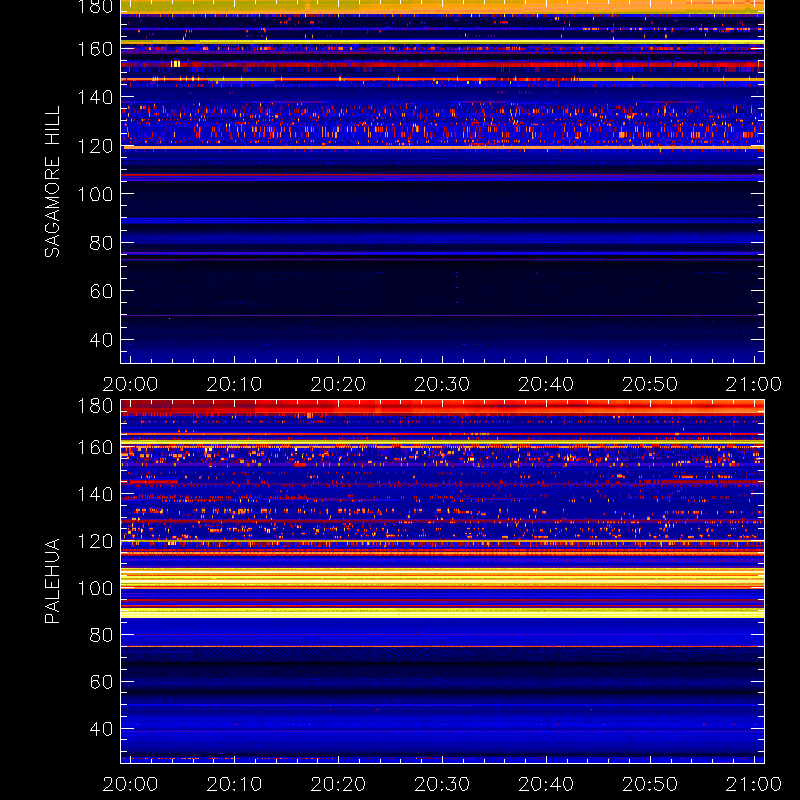This screenshot has width=800, height=800.
Task: Select the 140 tick label on Sagamore Hill plot
Action: tap(95, 97)
